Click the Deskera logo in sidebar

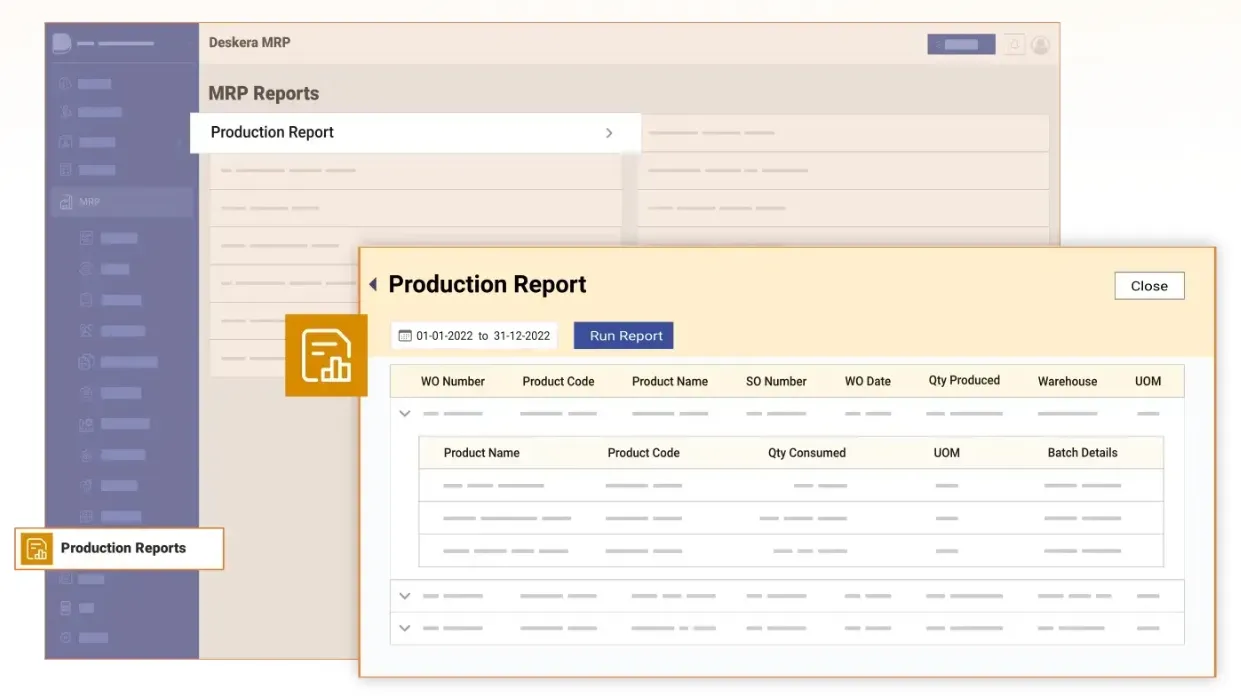click(62, 43)
